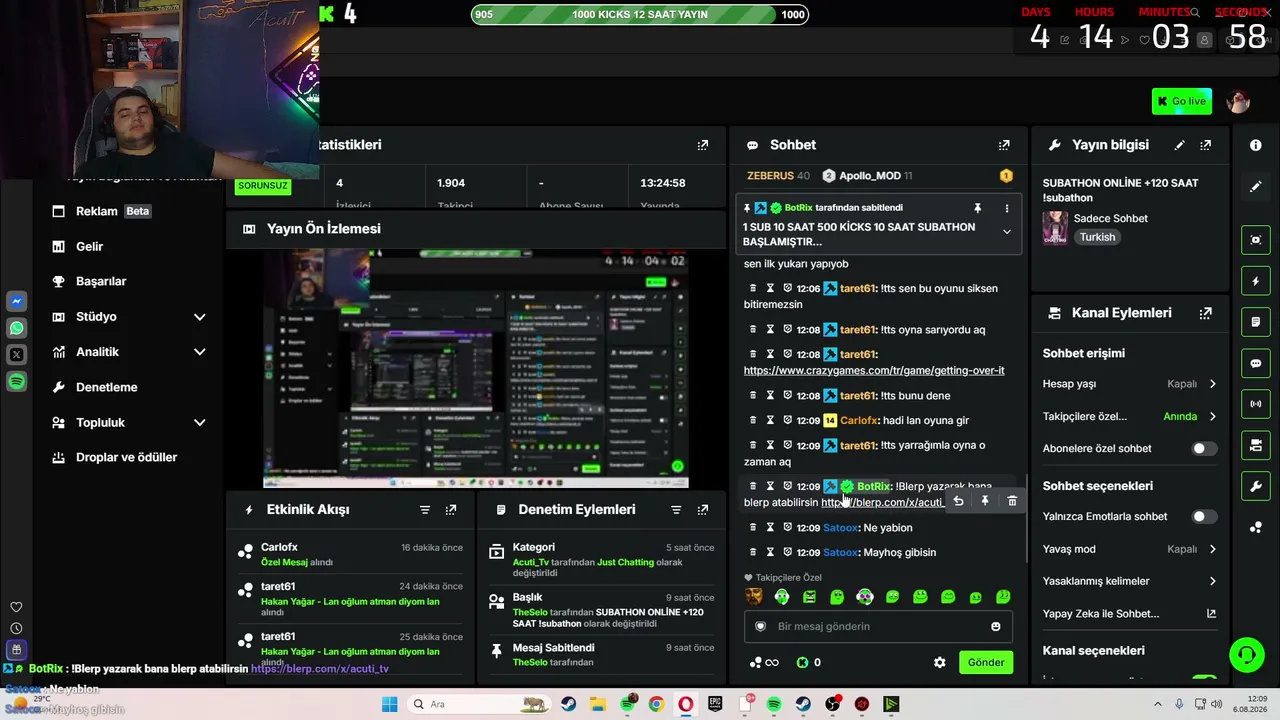Pop out the Etkinlik Akışı panel
1280x720 pixels.
451,510
